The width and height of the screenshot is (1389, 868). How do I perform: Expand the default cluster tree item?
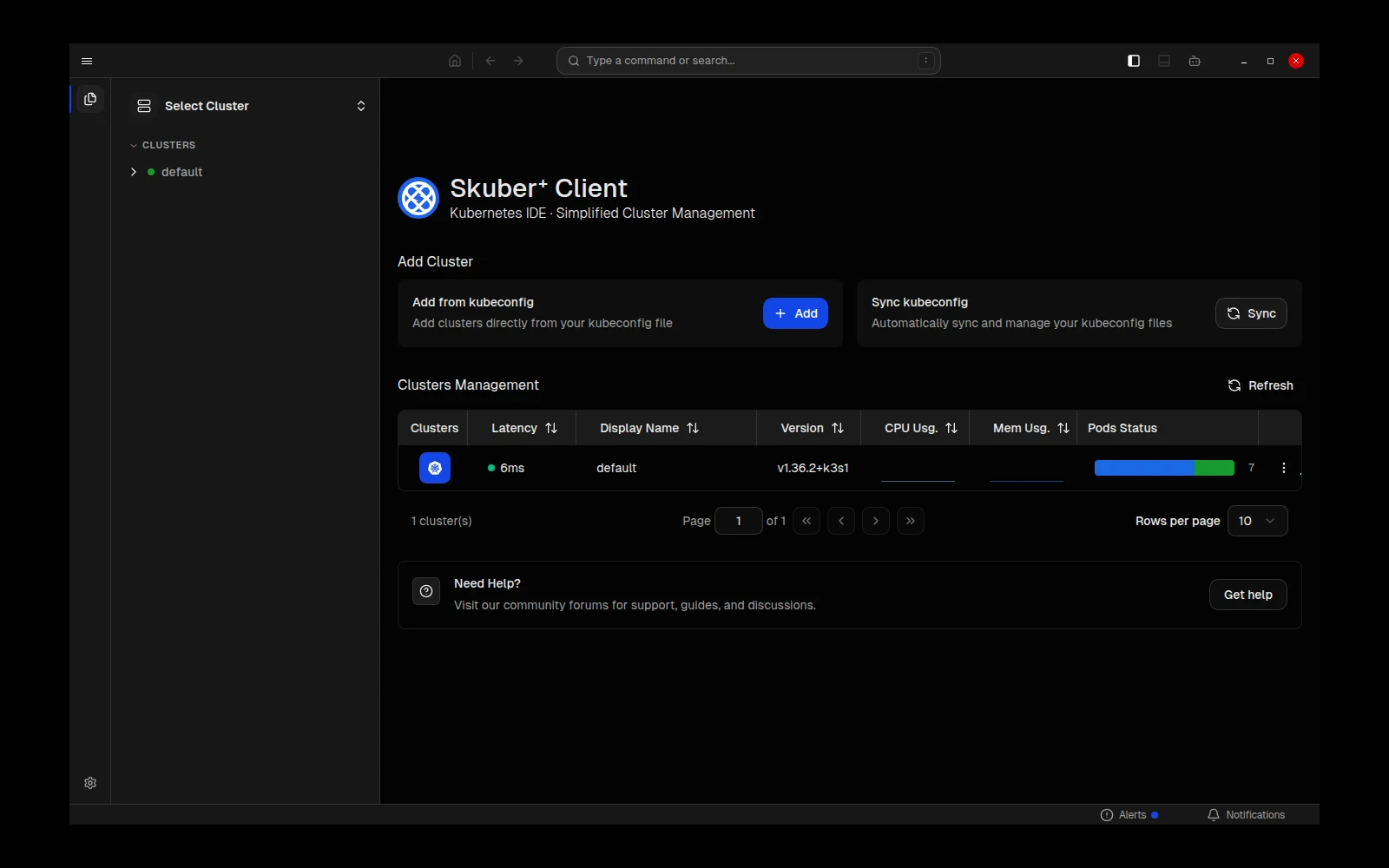click(133, 172)
